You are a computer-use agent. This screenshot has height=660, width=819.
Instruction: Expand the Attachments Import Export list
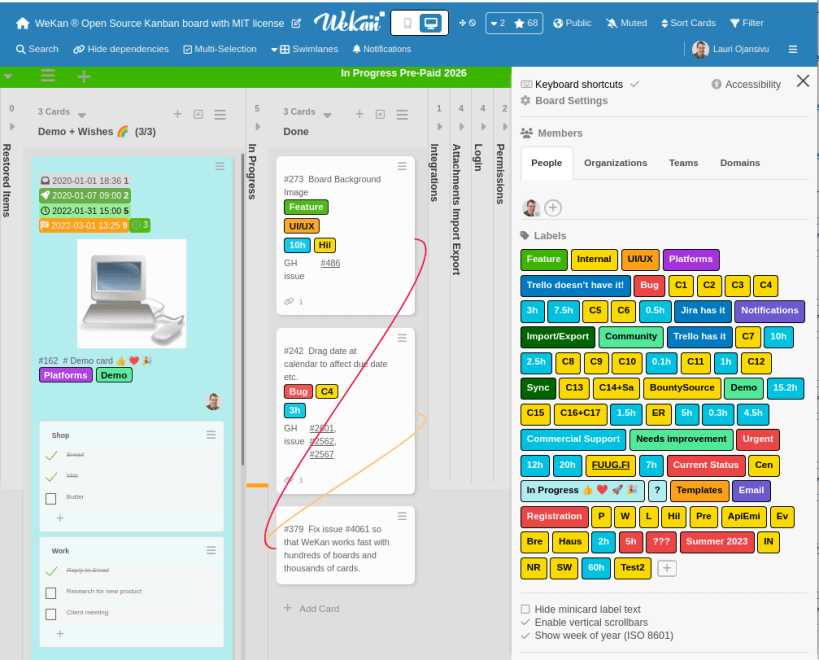(x=461, y=126)
